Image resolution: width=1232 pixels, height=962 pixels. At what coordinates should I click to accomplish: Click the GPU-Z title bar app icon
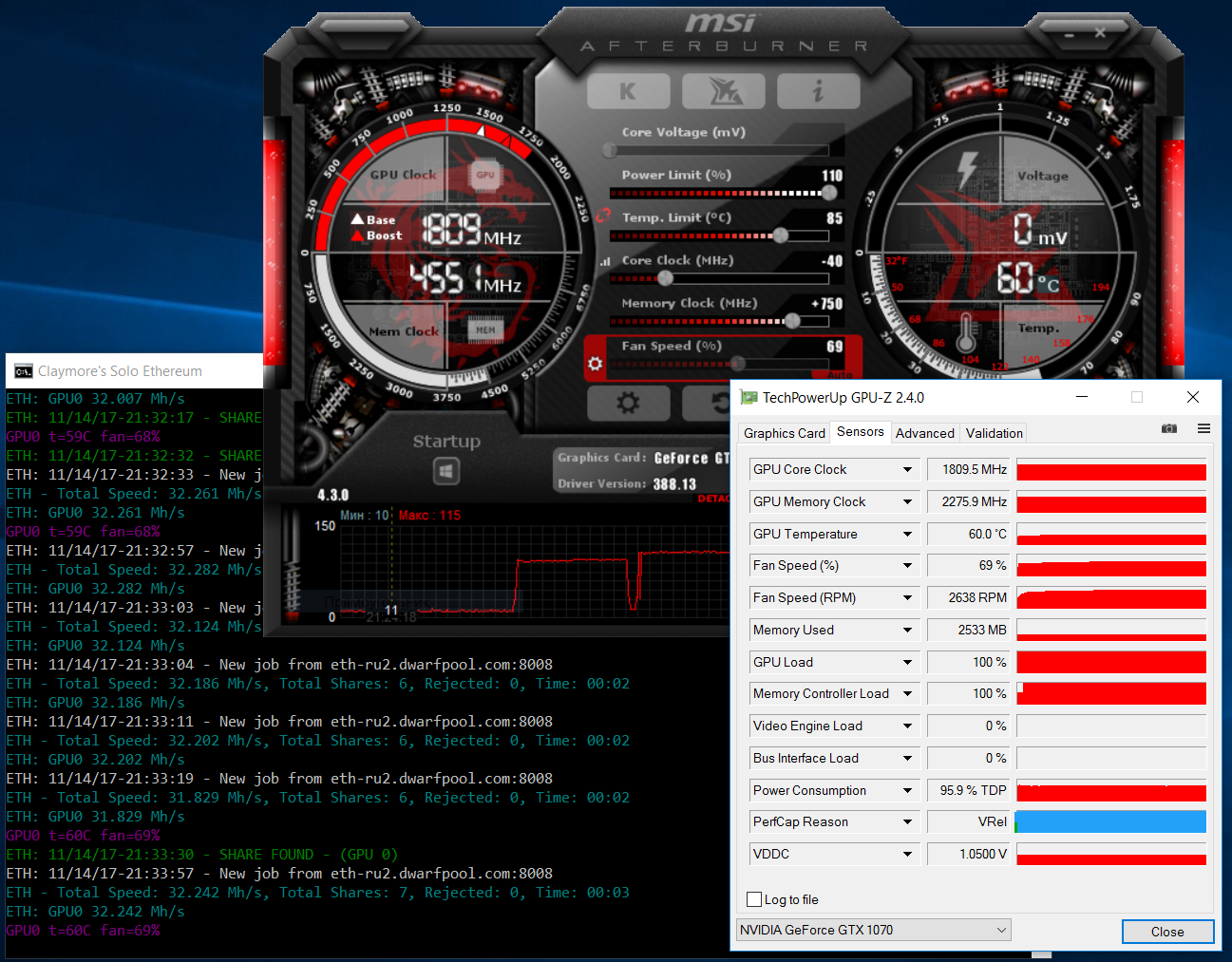tap(749, 398)
